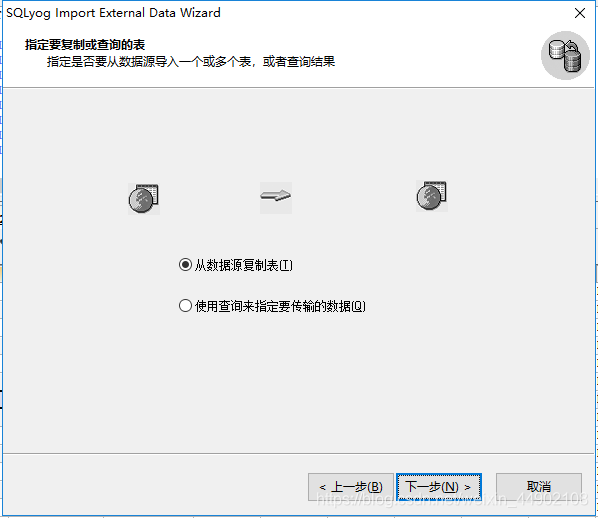Screen dimensions: 598x518
Task: Select the 使用查询来指定要传输的数据(Q) radio button
Action: point(185,306)
